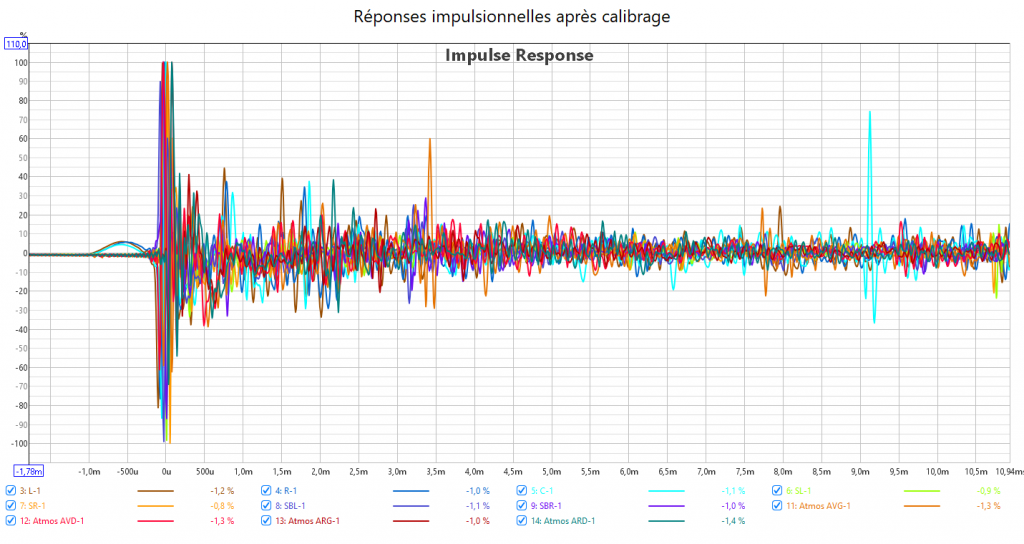Click the blue R-1 line swatch
Image resolution: width=1024 pixels, height=544 pixels.
pyautogui.click(x=411, y=492)
